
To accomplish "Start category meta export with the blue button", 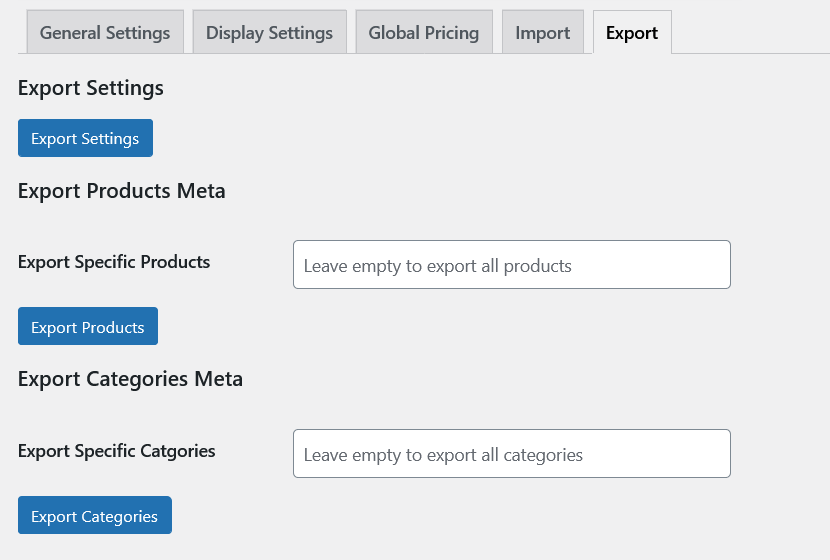I will point(95,516).
